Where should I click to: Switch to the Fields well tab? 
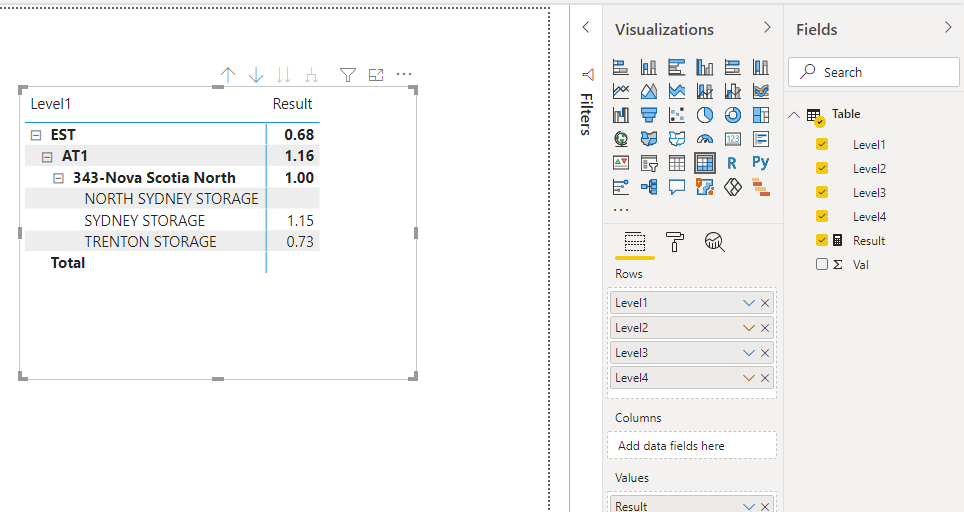pyautogui.click(x=634, y=242)
